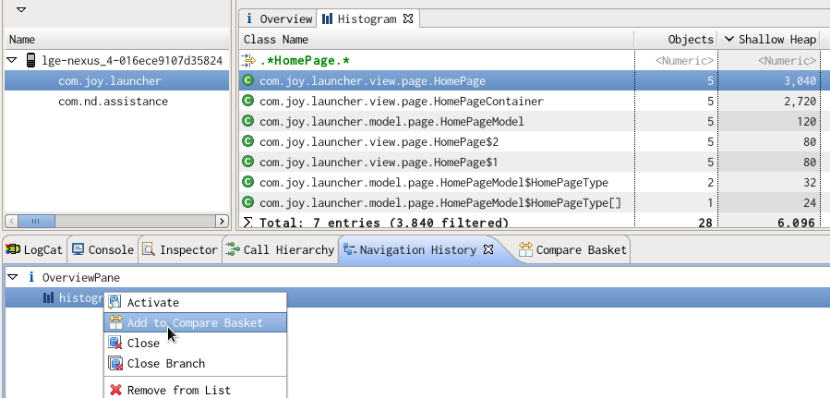Select the com.joy.launcher process
The width and height of the screenshot is (830, 398).
click(116, 80)
